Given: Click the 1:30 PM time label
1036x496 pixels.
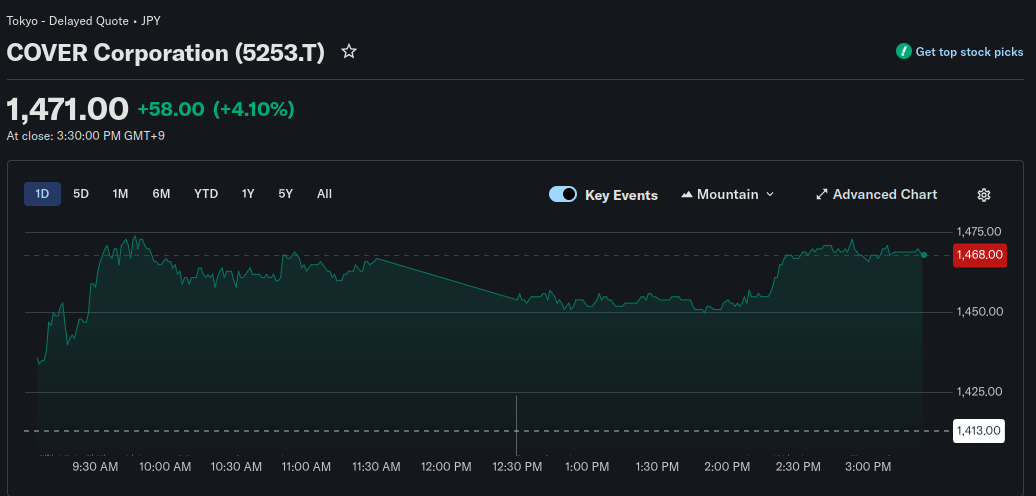Looking at the screenshot, I should [657, 467].
